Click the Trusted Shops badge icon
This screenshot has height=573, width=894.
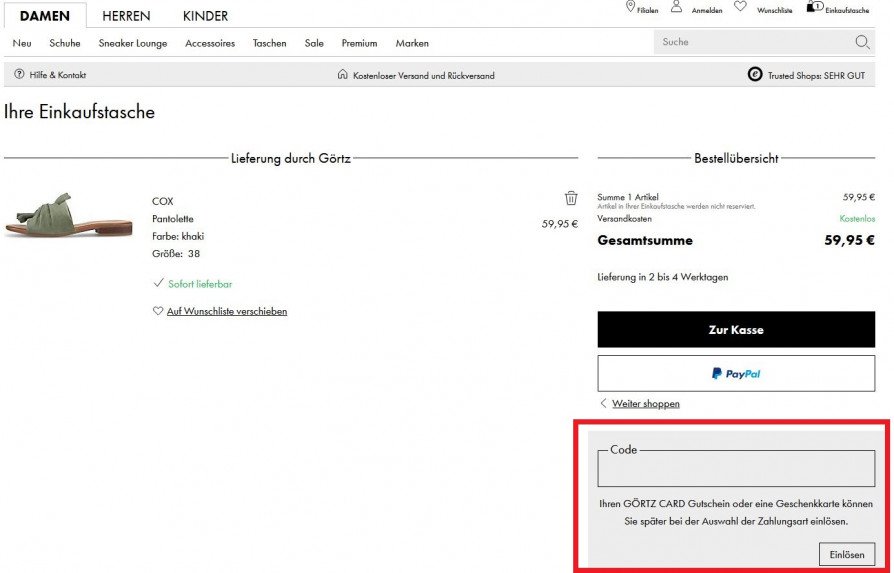(755, 75)
